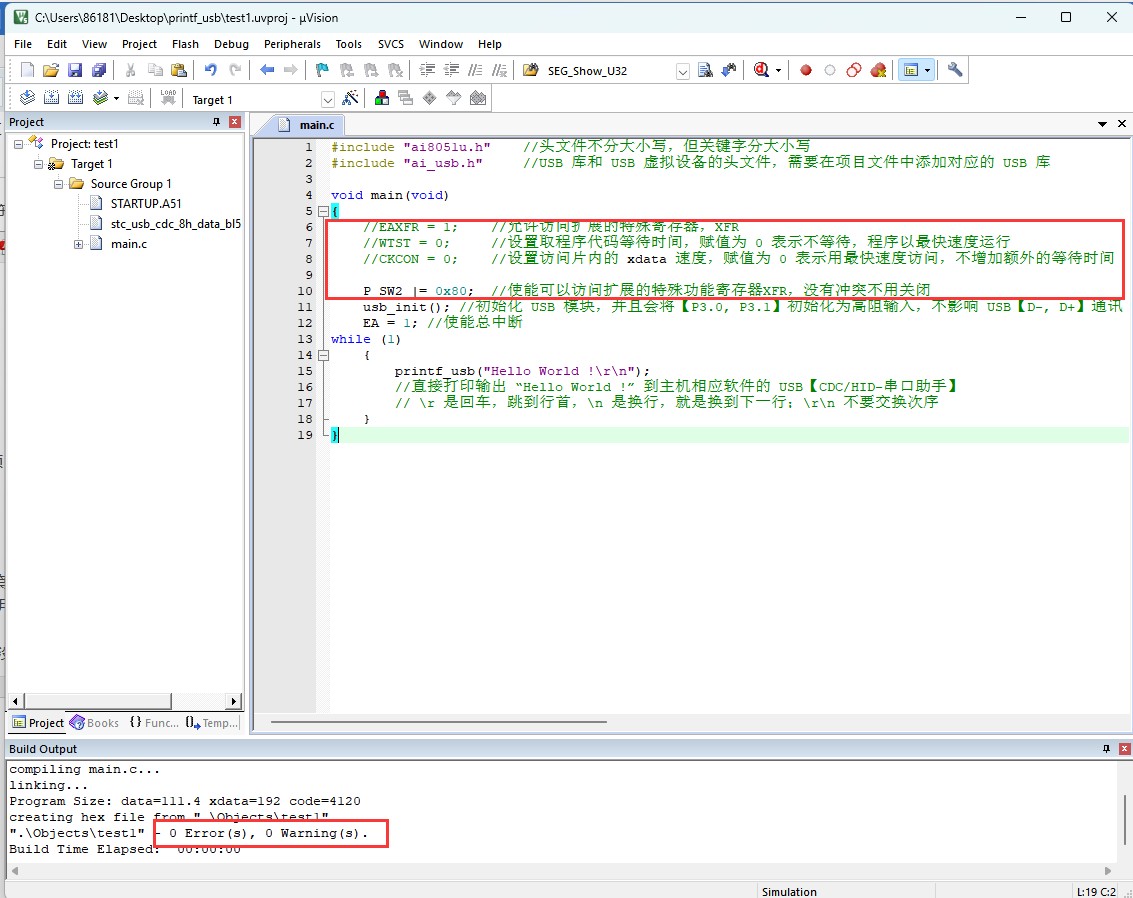Build the target files
1133x898 pixels.
pos(51,98)
